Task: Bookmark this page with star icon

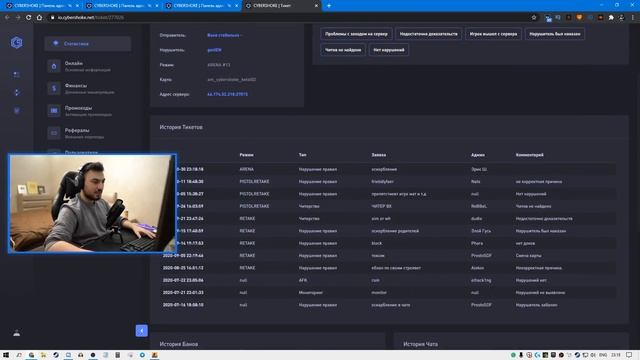Action: 533,18
